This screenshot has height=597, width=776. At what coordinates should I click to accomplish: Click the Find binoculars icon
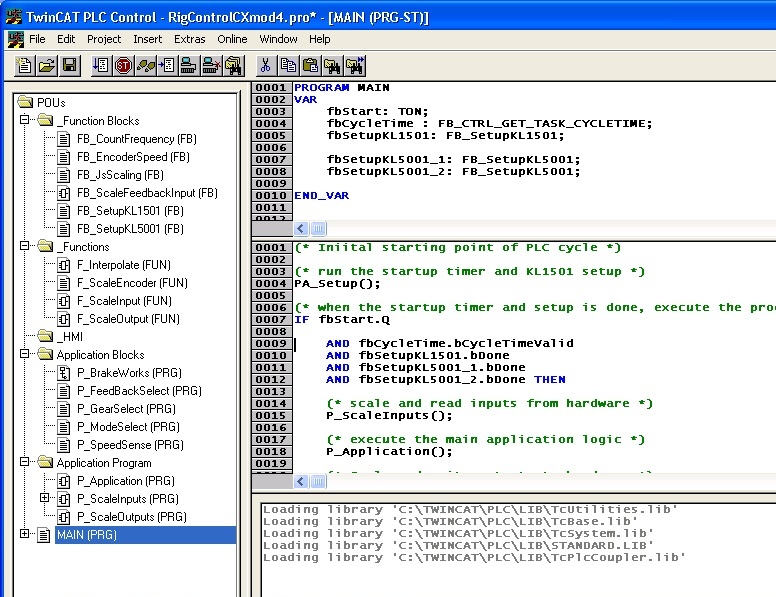tap(332, 65)
